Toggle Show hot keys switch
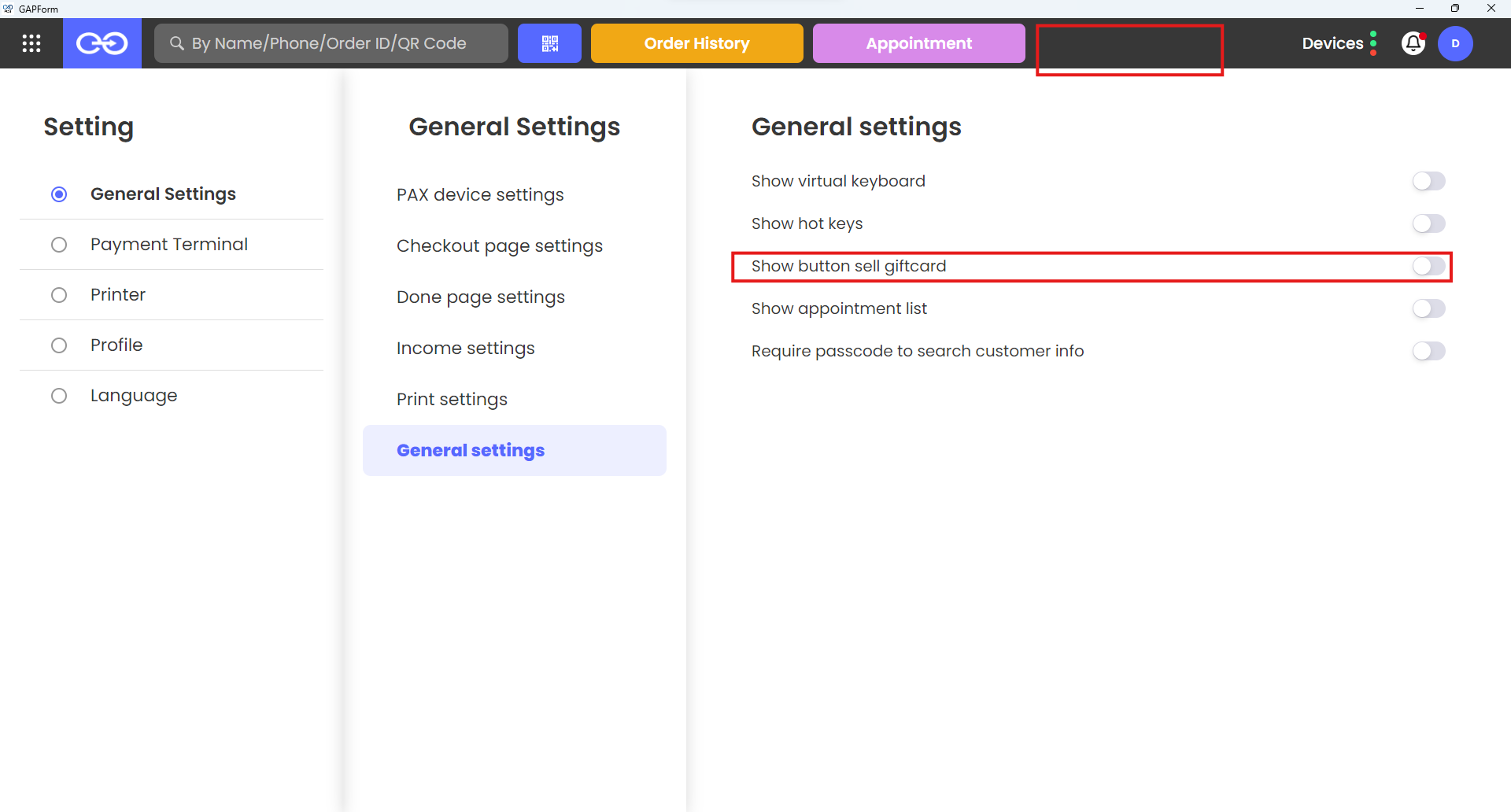Viewport: 1511px width, 812px height. coord(1428,223)
